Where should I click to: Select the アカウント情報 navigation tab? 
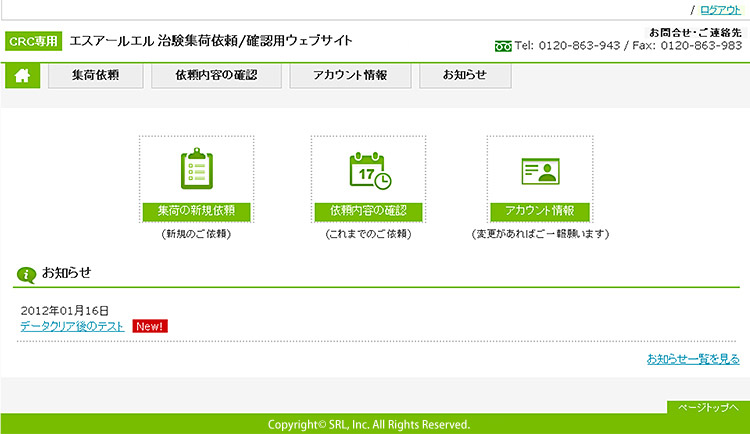(x=349, y=75)
